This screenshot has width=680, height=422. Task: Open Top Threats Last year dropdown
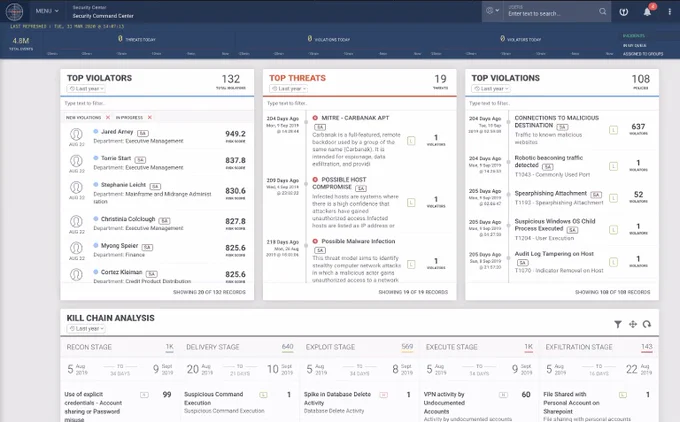[288, 88]
